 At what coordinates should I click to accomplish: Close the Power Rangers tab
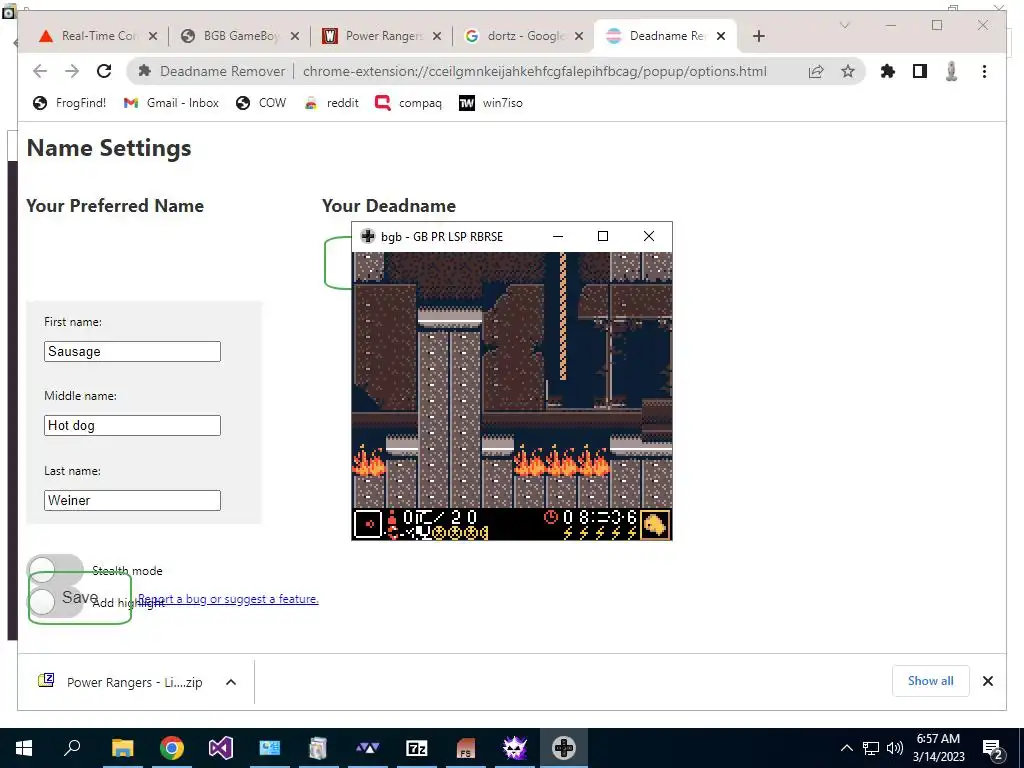[x=437, y=36]
